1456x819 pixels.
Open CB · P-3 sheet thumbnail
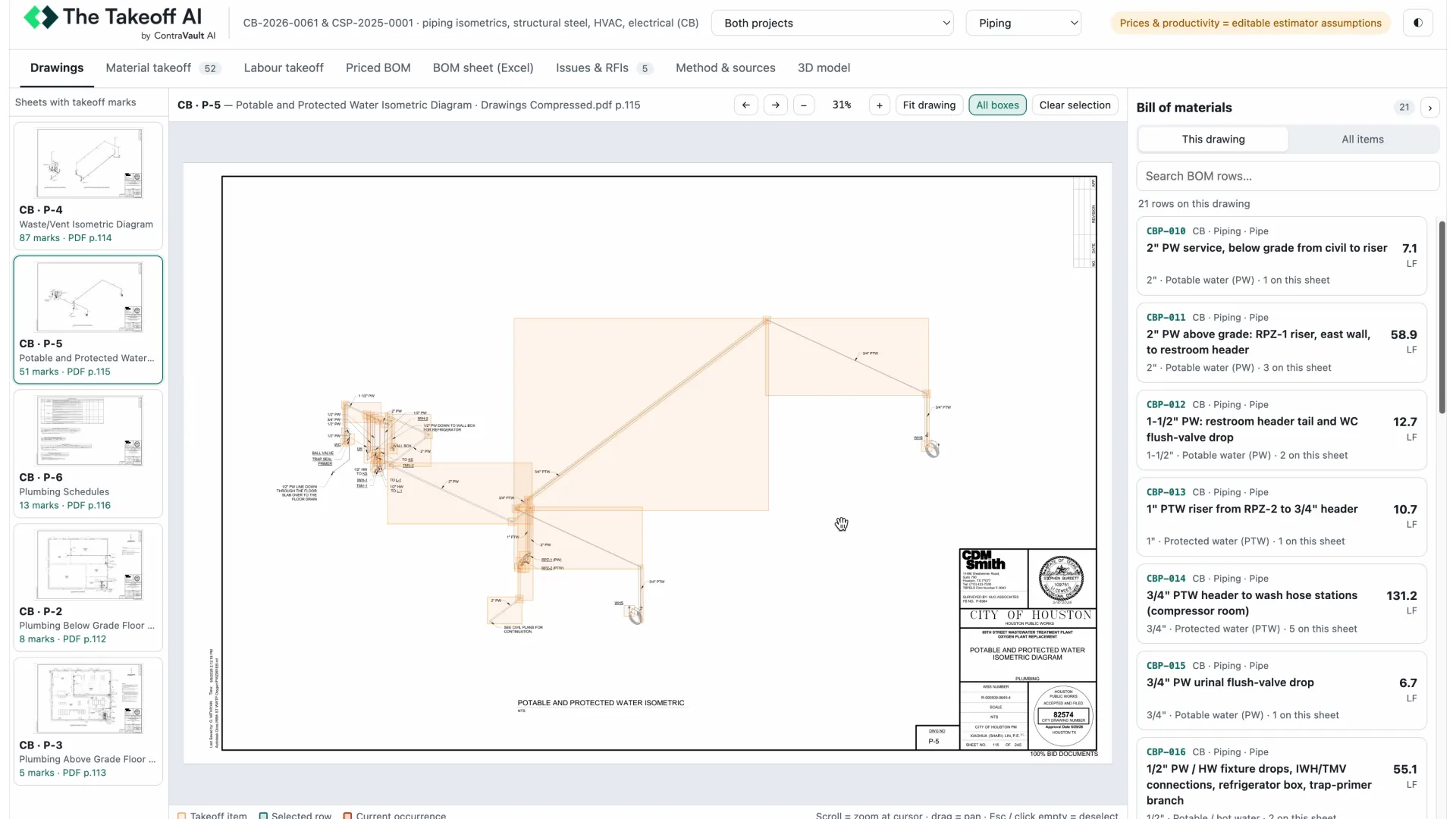[88, 721]
